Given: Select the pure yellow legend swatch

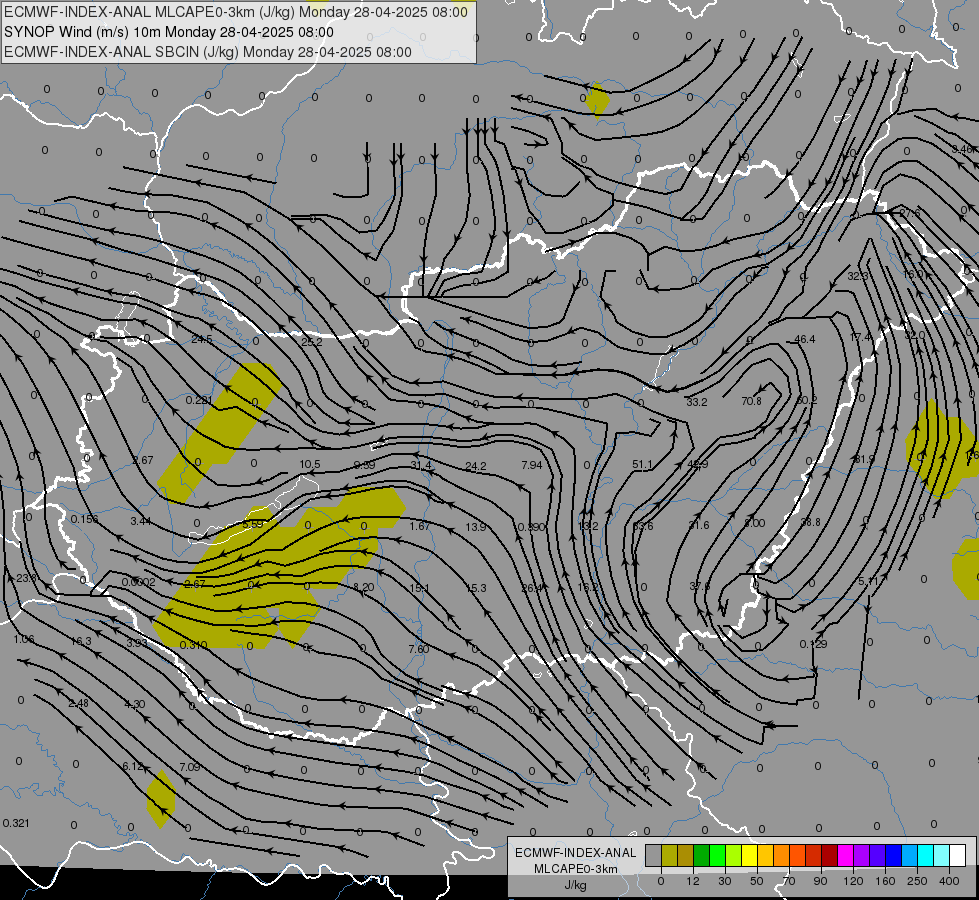Looking at the screenshot, I should click(750, 855).
